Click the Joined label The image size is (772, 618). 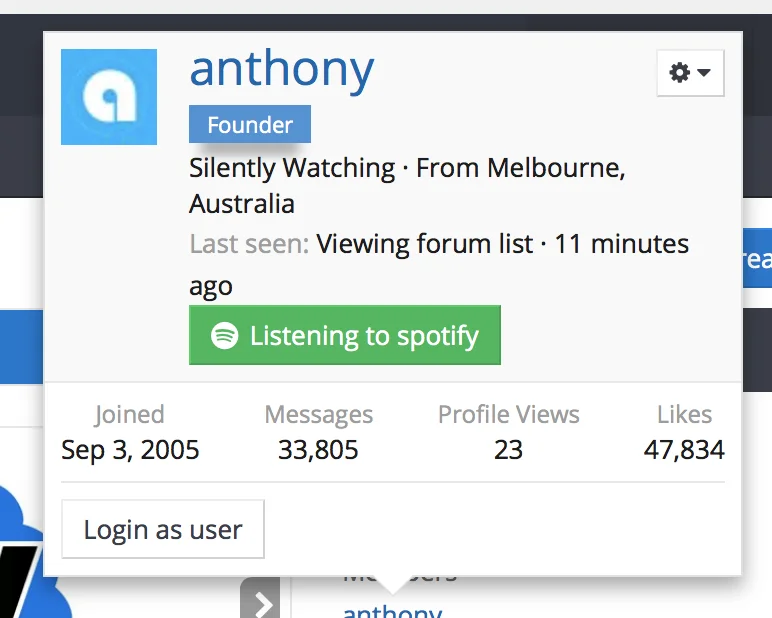[129, 415]
